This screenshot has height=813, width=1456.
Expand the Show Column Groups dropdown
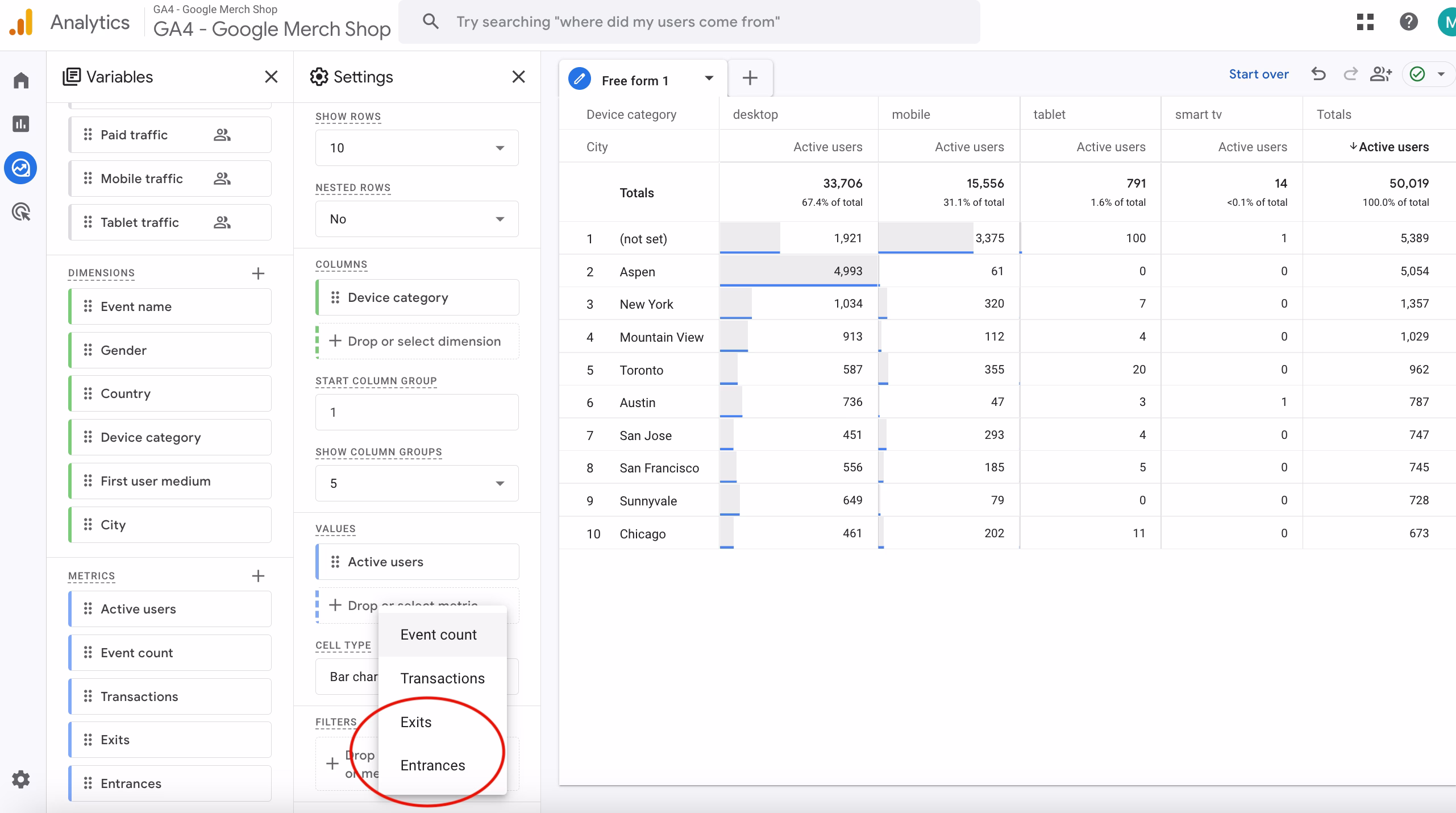[x=417, y=483]
